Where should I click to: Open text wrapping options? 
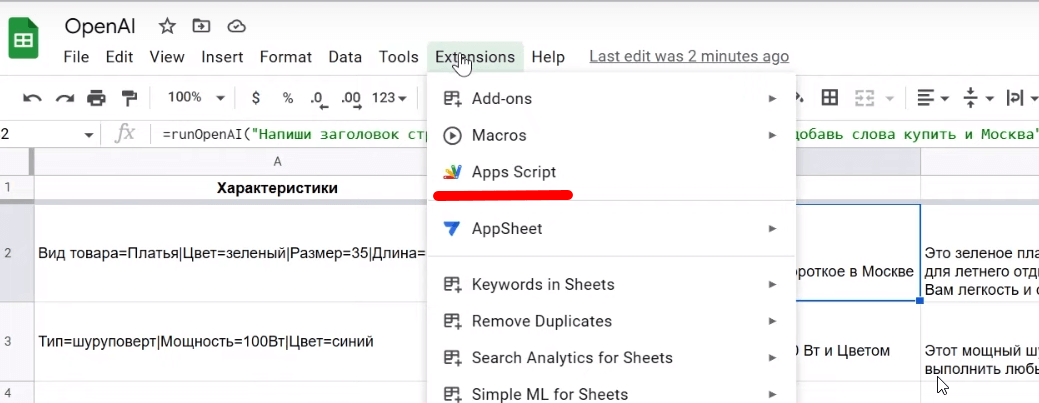coord(1022,98)
